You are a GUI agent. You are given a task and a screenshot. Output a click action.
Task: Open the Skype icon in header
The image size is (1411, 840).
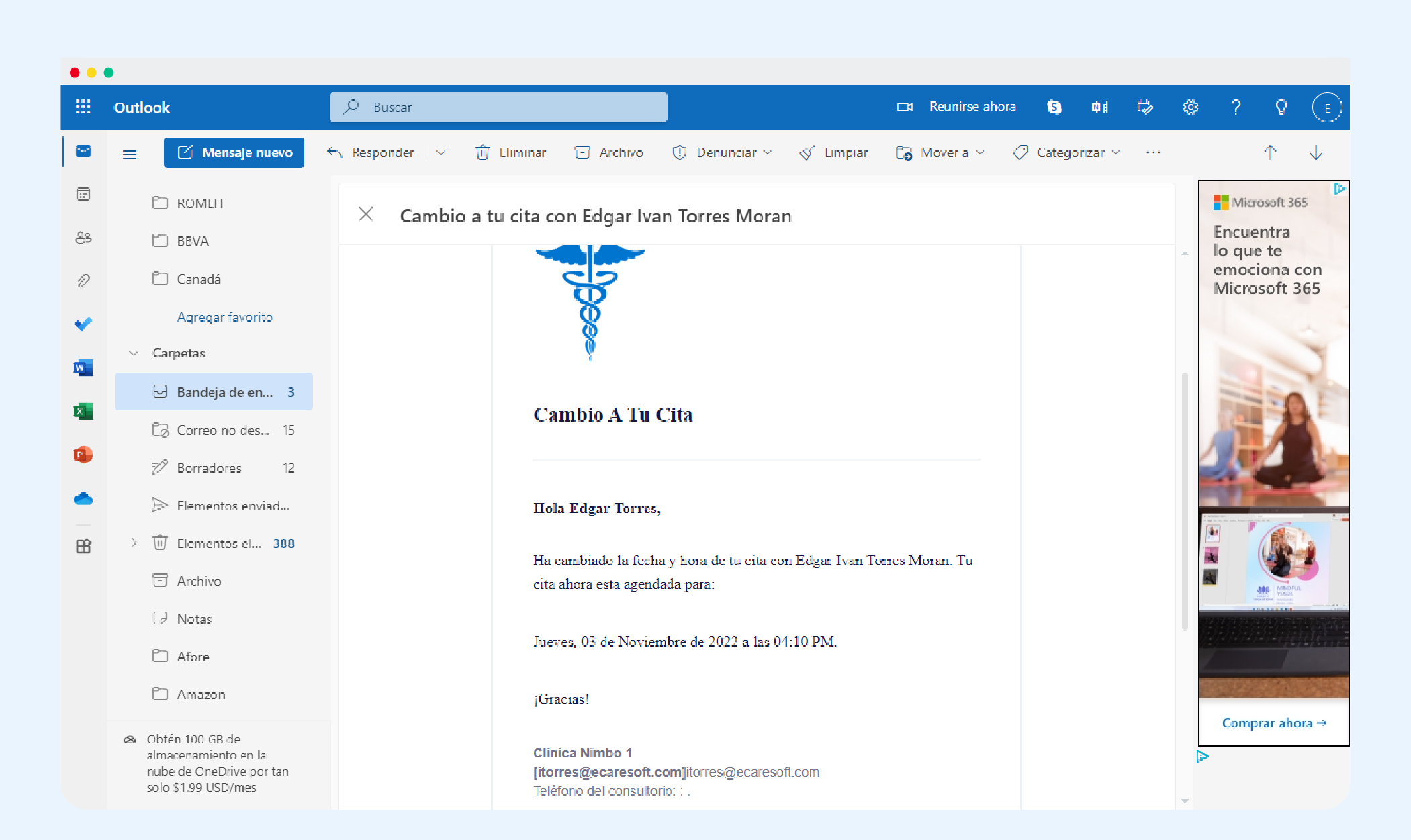(1054, 107)
